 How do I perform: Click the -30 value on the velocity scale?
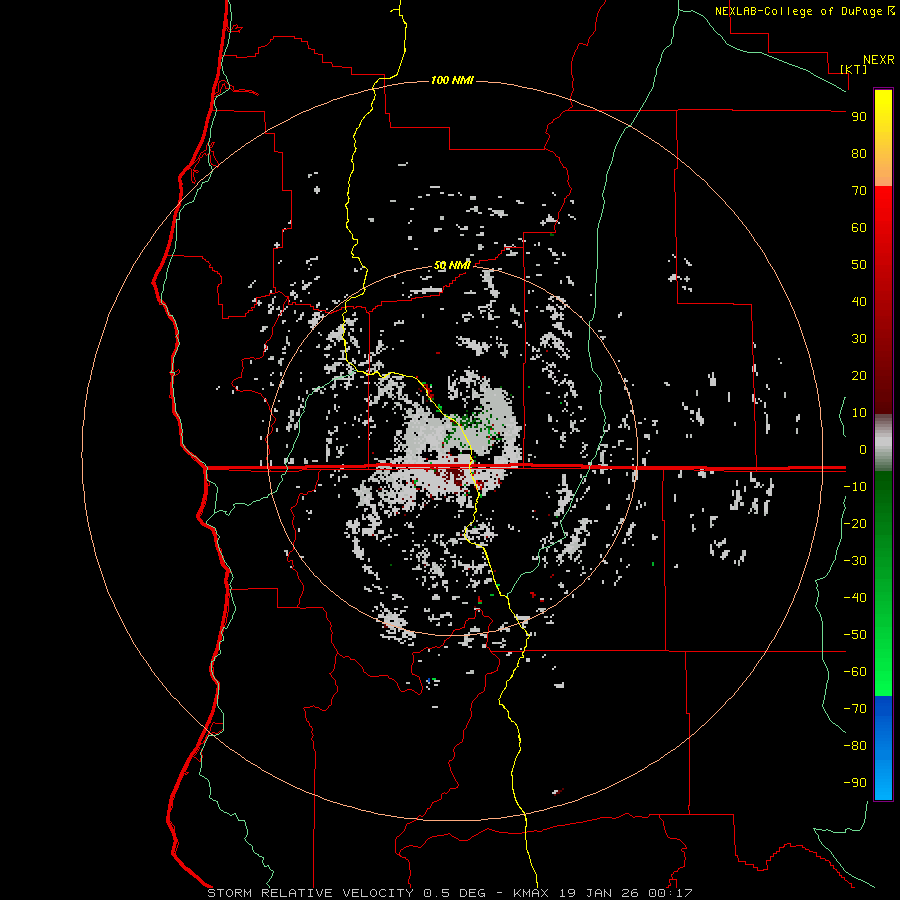[x=855, y=561]
